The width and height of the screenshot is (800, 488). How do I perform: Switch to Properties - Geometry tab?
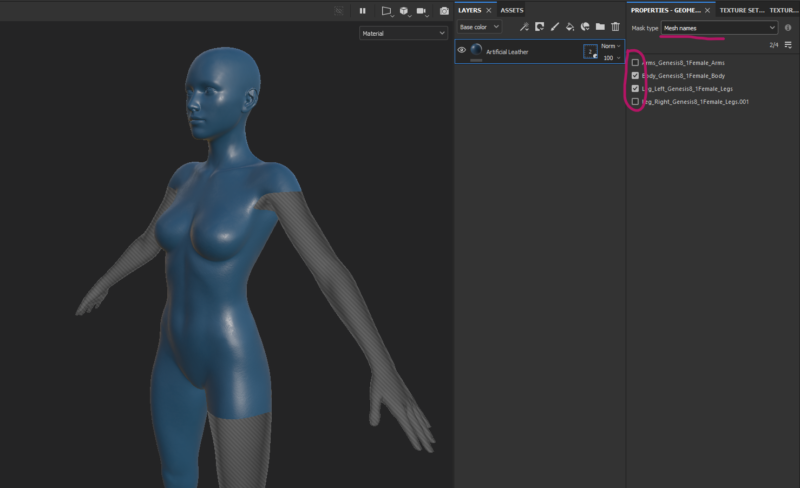click(x=665, y=10)
